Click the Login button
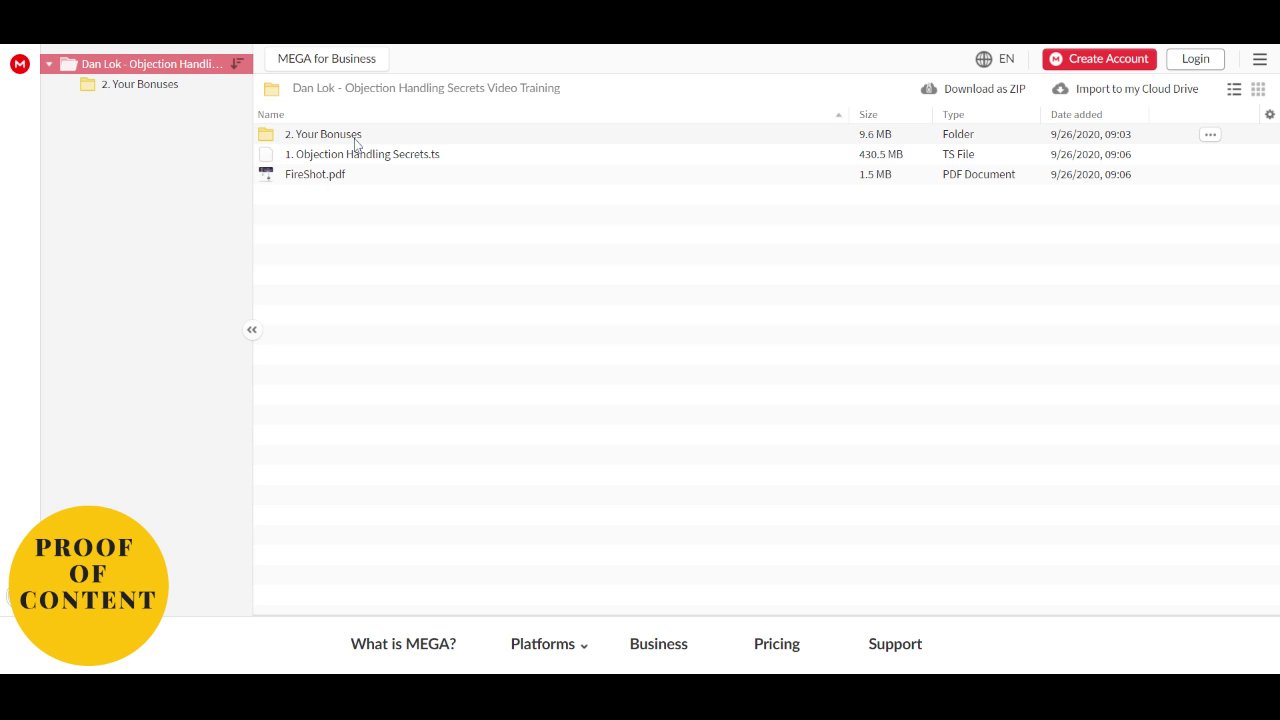 1195,59
